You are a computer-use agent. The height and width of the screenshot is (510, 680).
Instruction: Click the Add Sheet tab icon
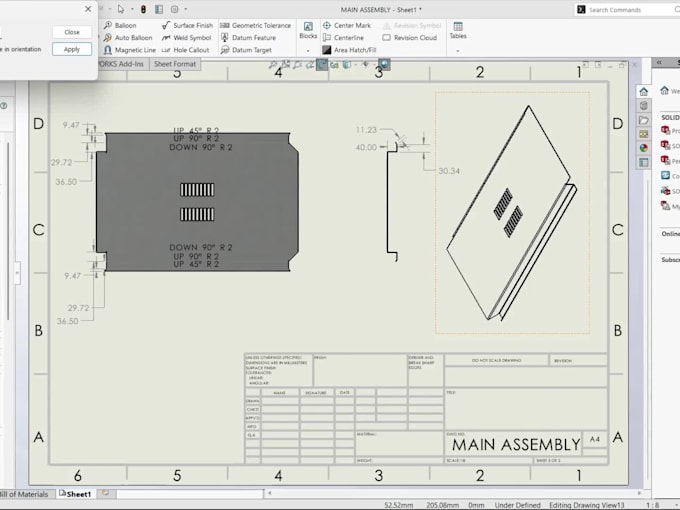tap(105, 493)
